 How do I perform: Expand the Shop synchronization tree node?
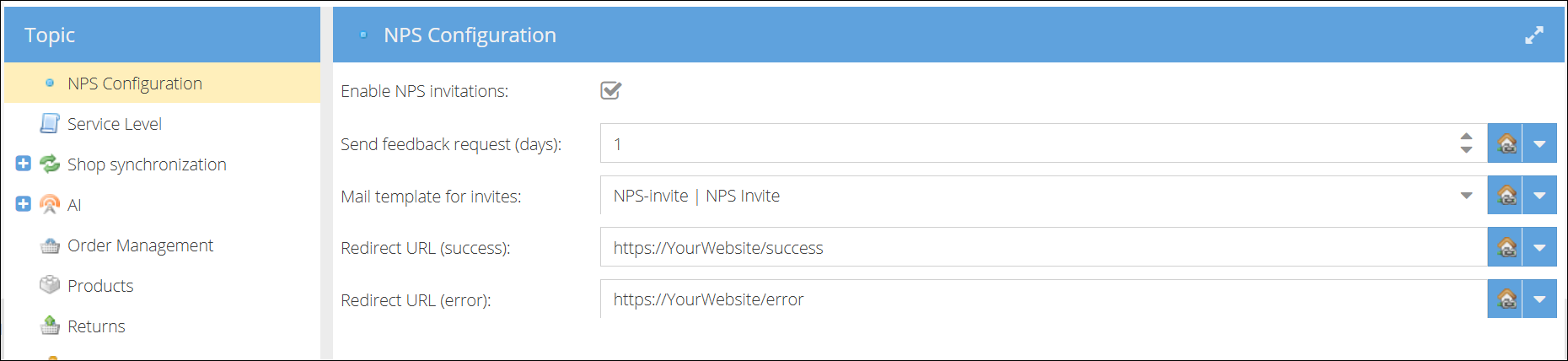24,164
